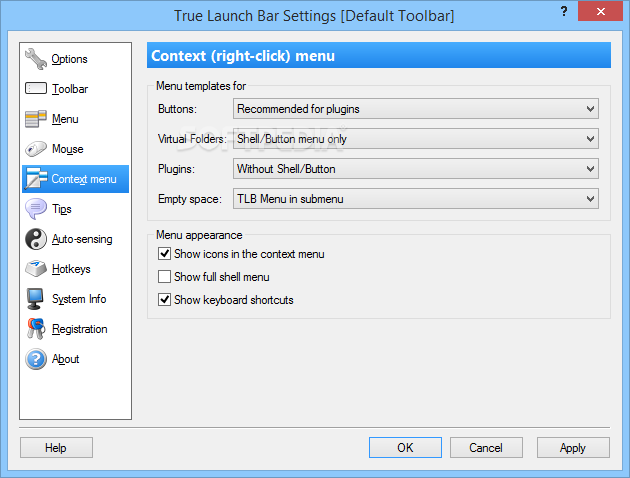Click the title bar help question mark

point(564,11)
